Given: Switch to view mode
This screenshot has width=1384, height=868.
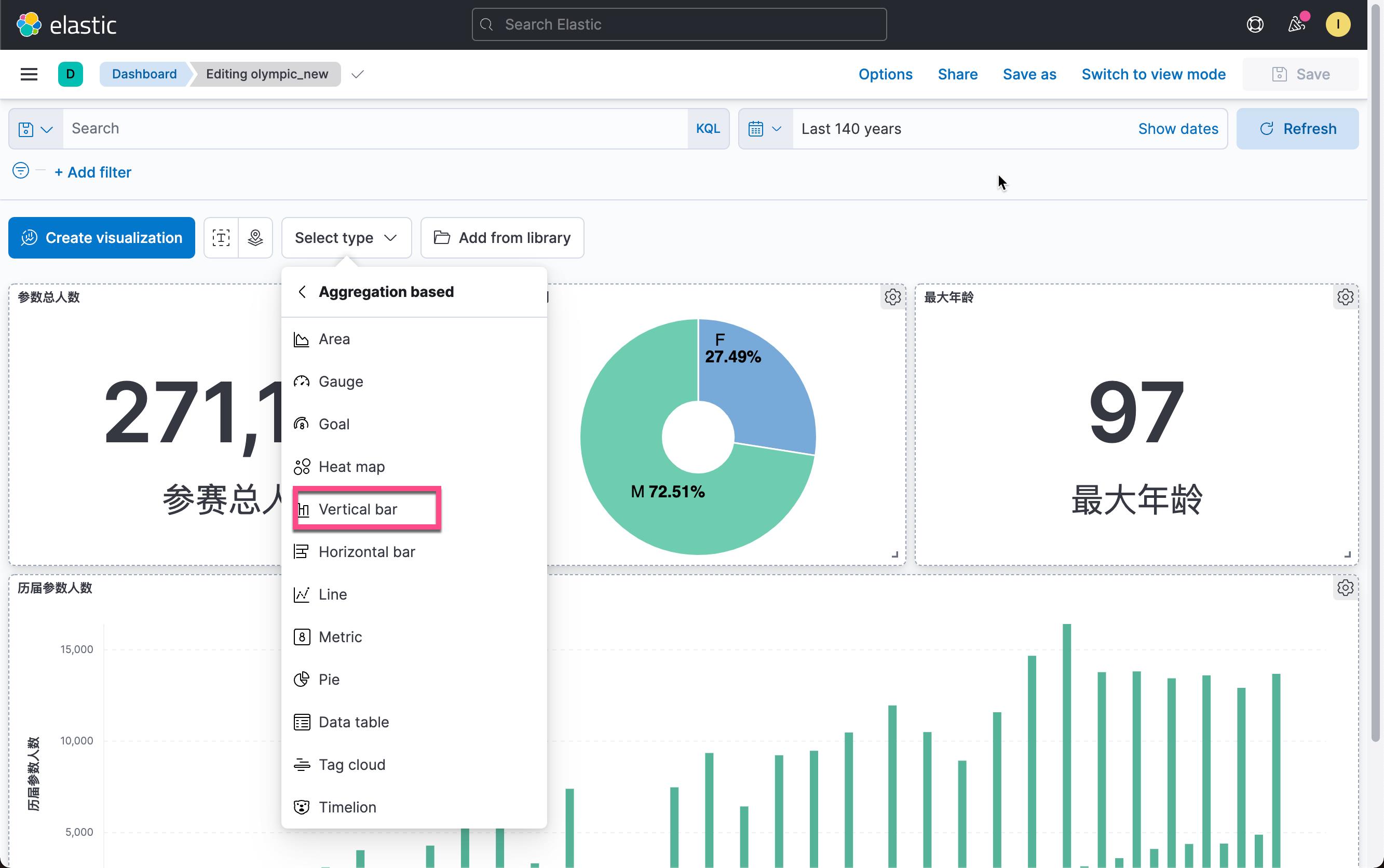Looking at the screenshot, I should pyautogui.click(x=1153, y=74).
